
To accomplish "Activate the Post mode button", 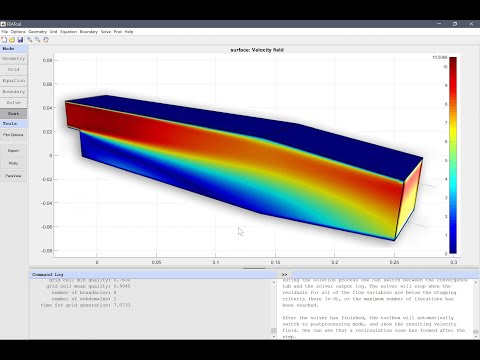I will tap(14, 114).
